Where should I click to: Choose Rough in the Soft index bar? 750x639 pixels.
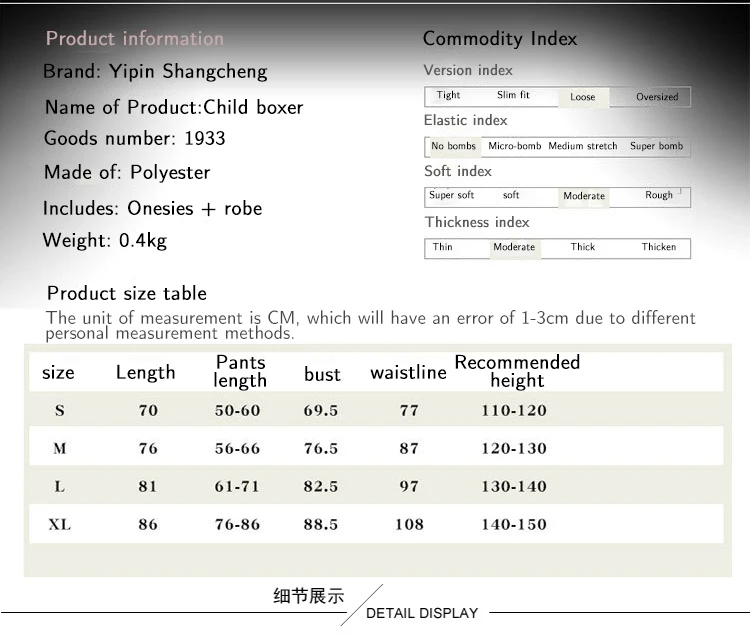(659, 195)
